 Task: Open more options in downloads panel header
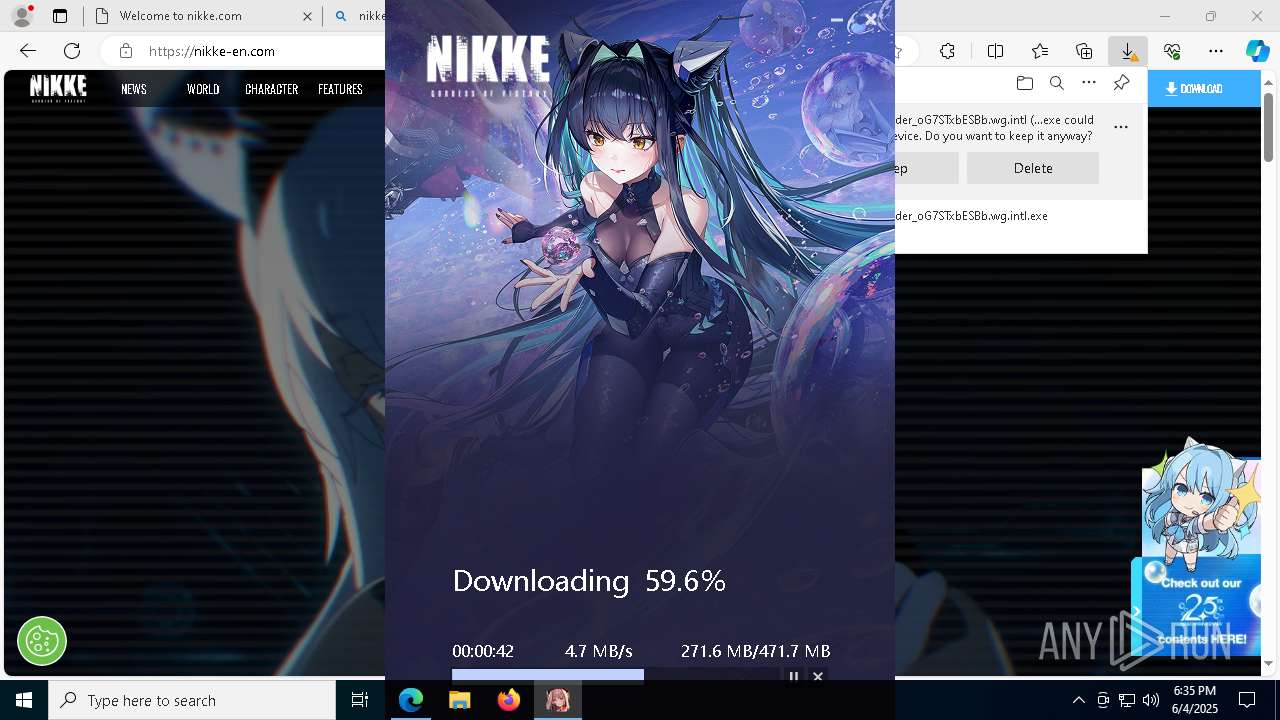pyautogui.click(x=1089, y=83)
